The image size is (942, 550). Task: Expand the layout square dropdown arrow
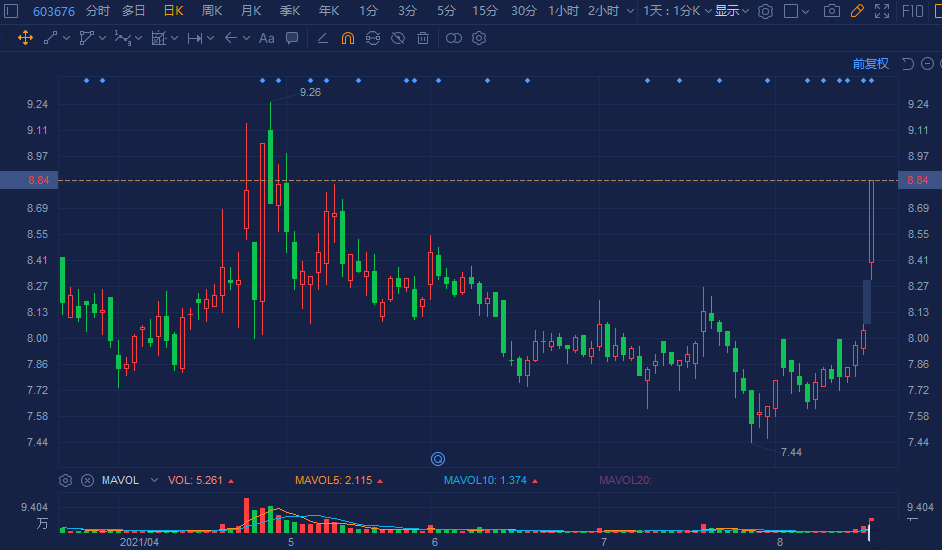pos(806,11)
